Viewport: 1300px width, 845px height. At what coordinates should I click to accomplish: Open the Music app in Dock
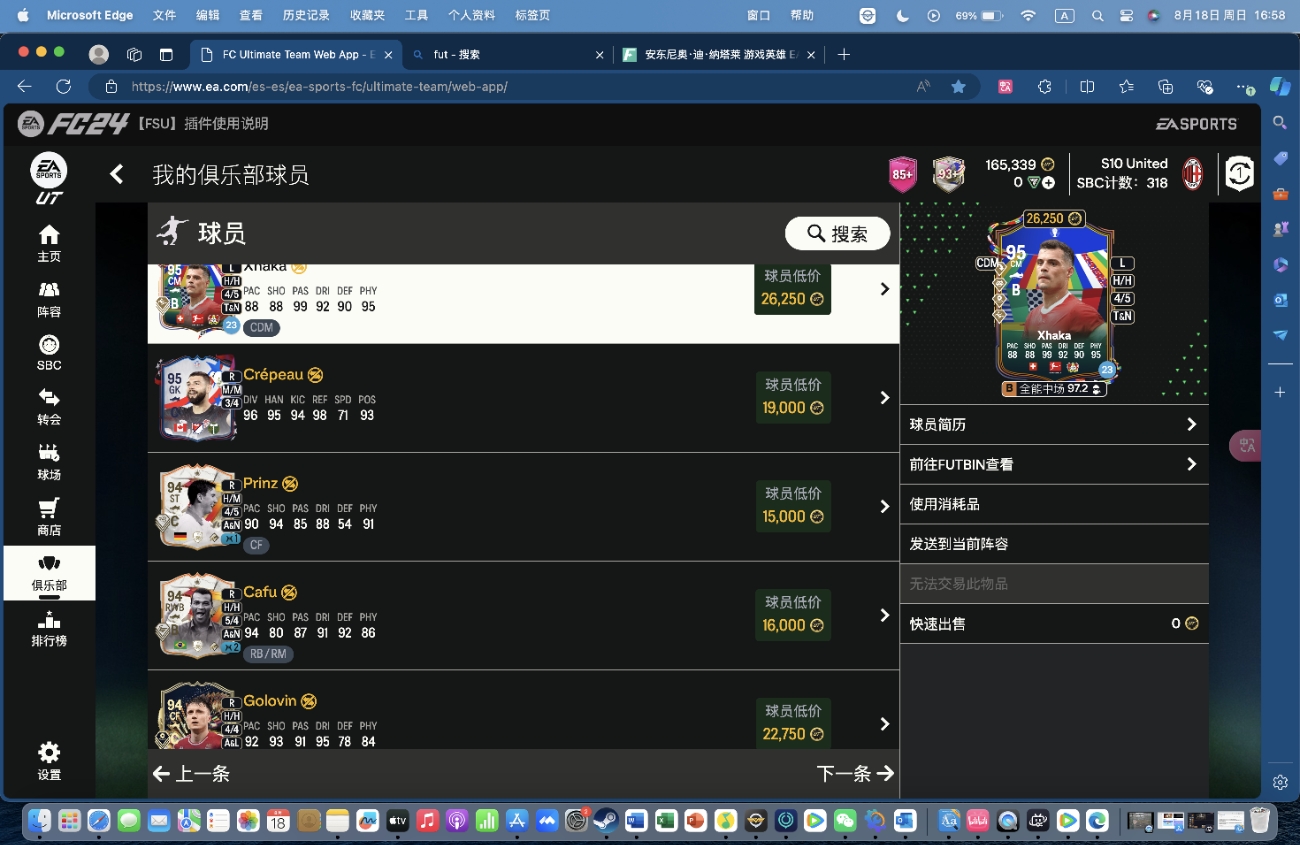click(x=427, y=820)
